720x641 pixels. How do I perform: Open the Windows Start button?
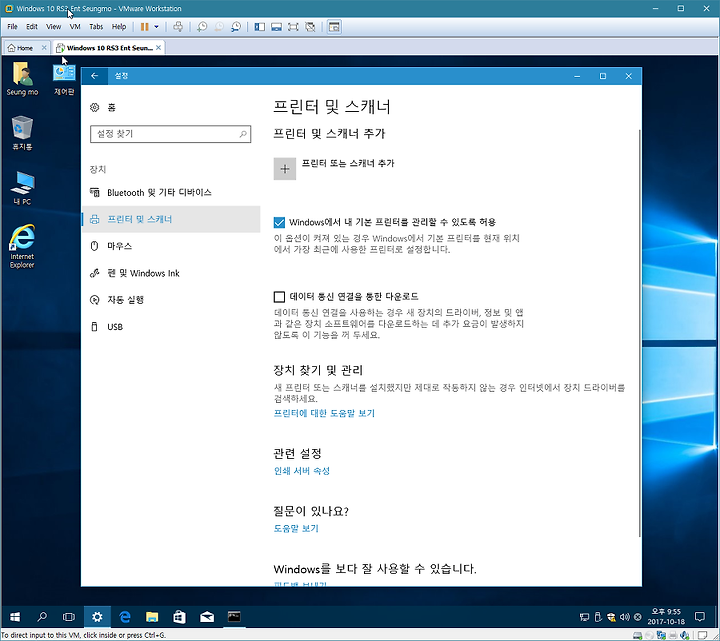15,617
